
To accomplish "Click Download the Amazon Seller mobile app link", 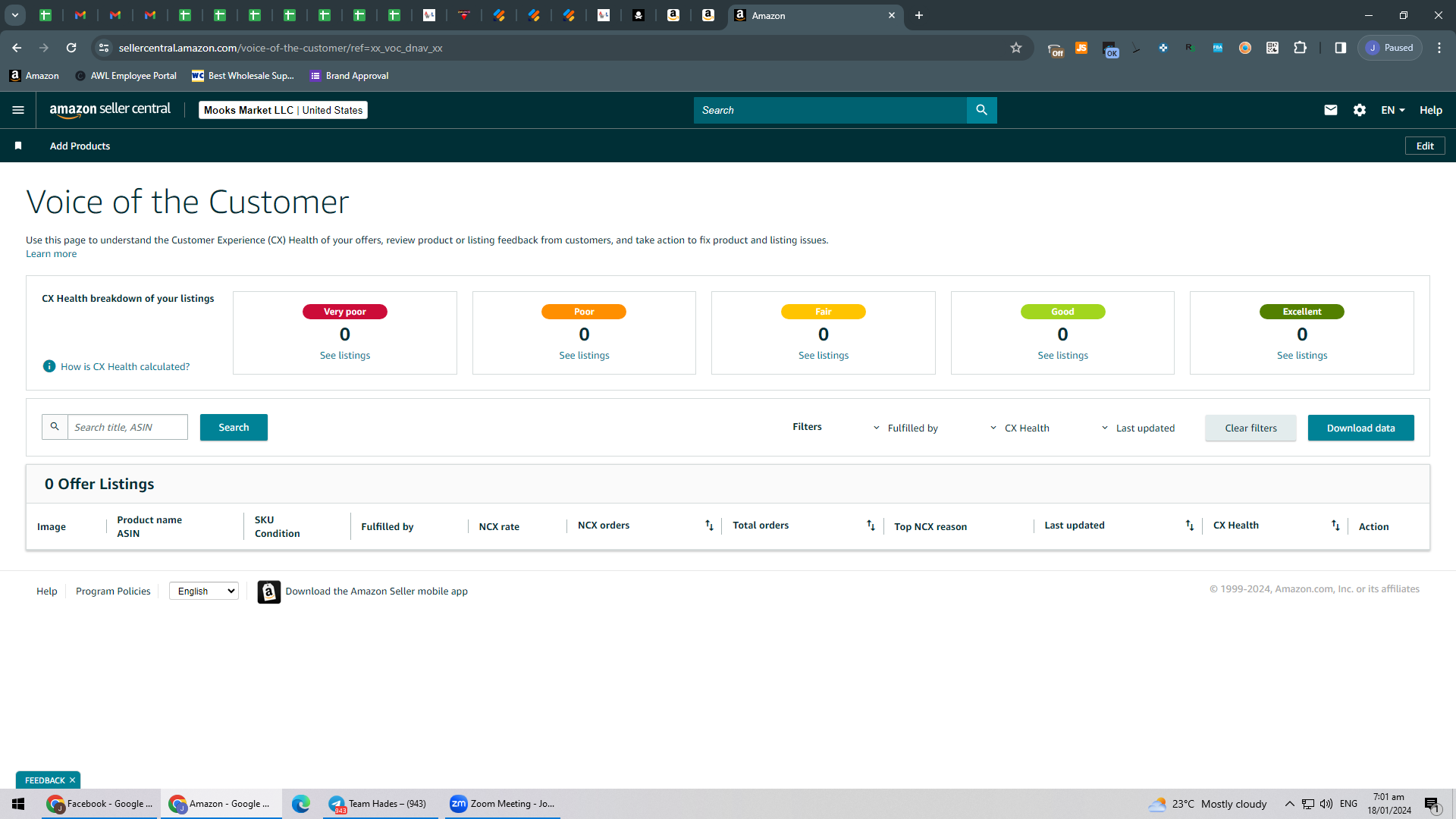I will [376, 591].
